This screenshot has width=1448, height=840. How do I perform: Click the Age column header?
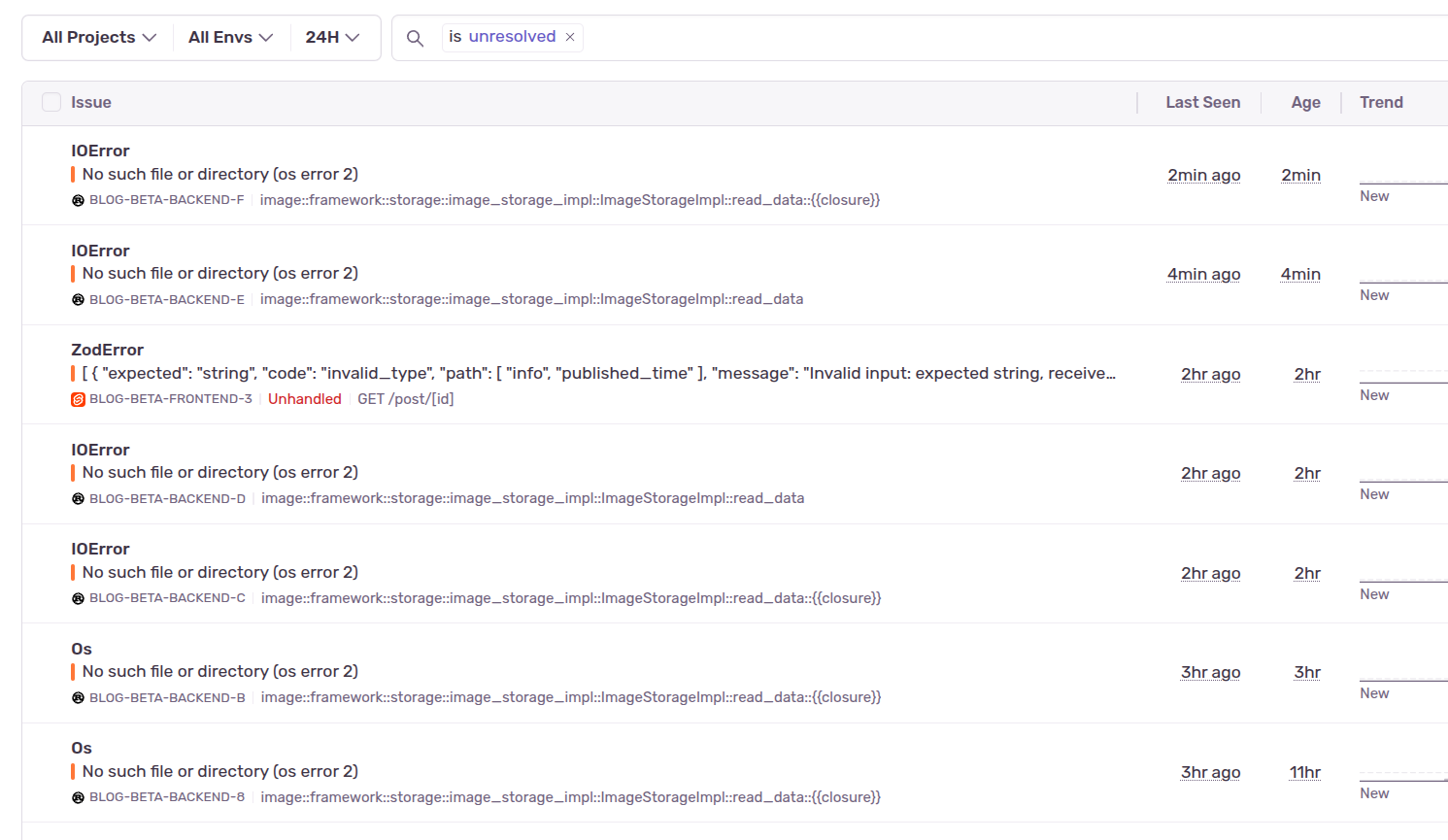point(1305,102)
